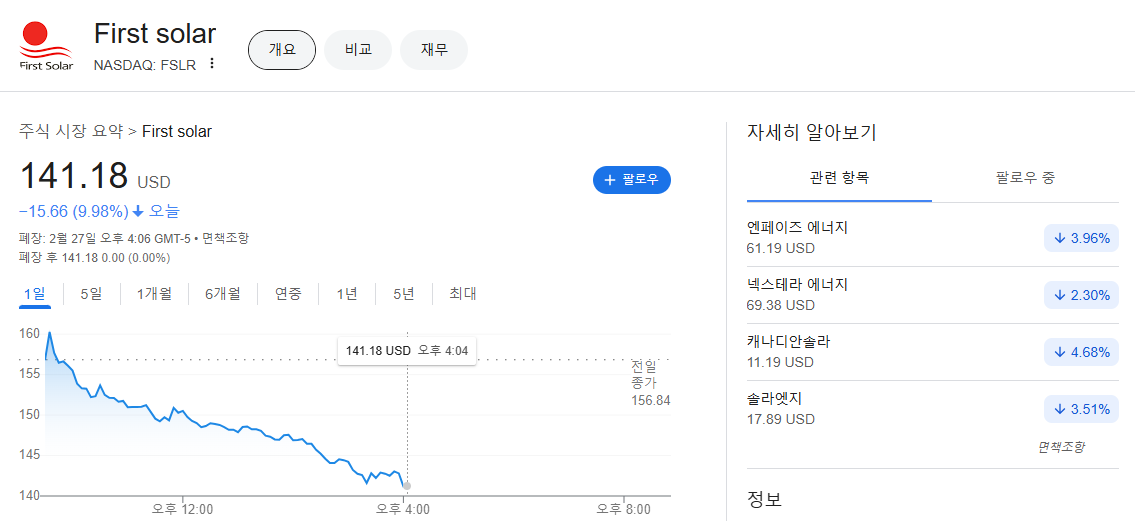Switch chart to 연중 range

click(287, 294)
